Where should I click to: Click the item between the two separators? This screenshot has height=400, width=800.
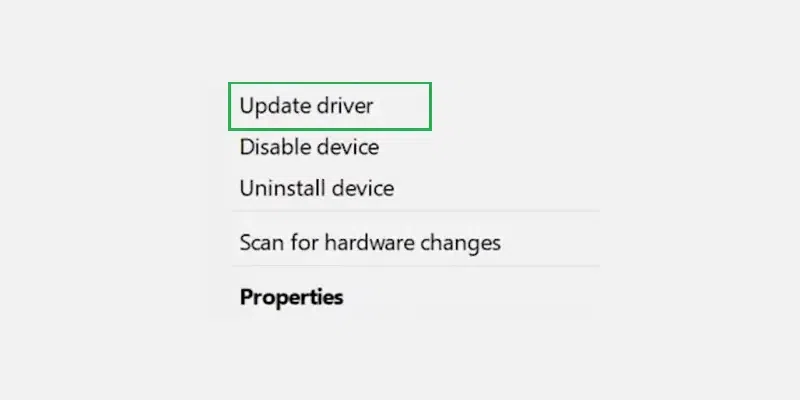tap(370, 243)
